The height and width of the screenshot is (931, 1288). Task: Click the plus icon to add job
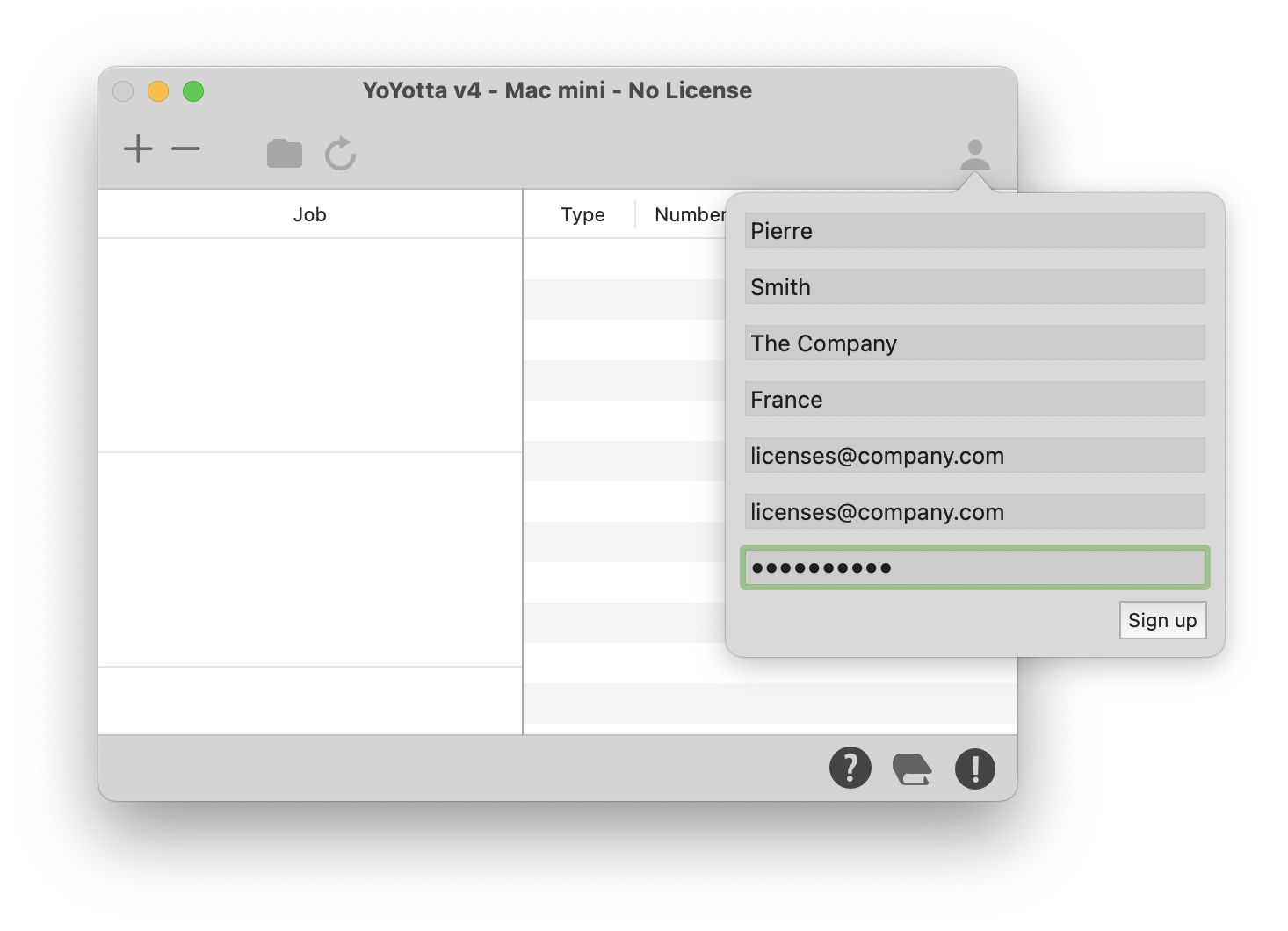tap(138, 149)
